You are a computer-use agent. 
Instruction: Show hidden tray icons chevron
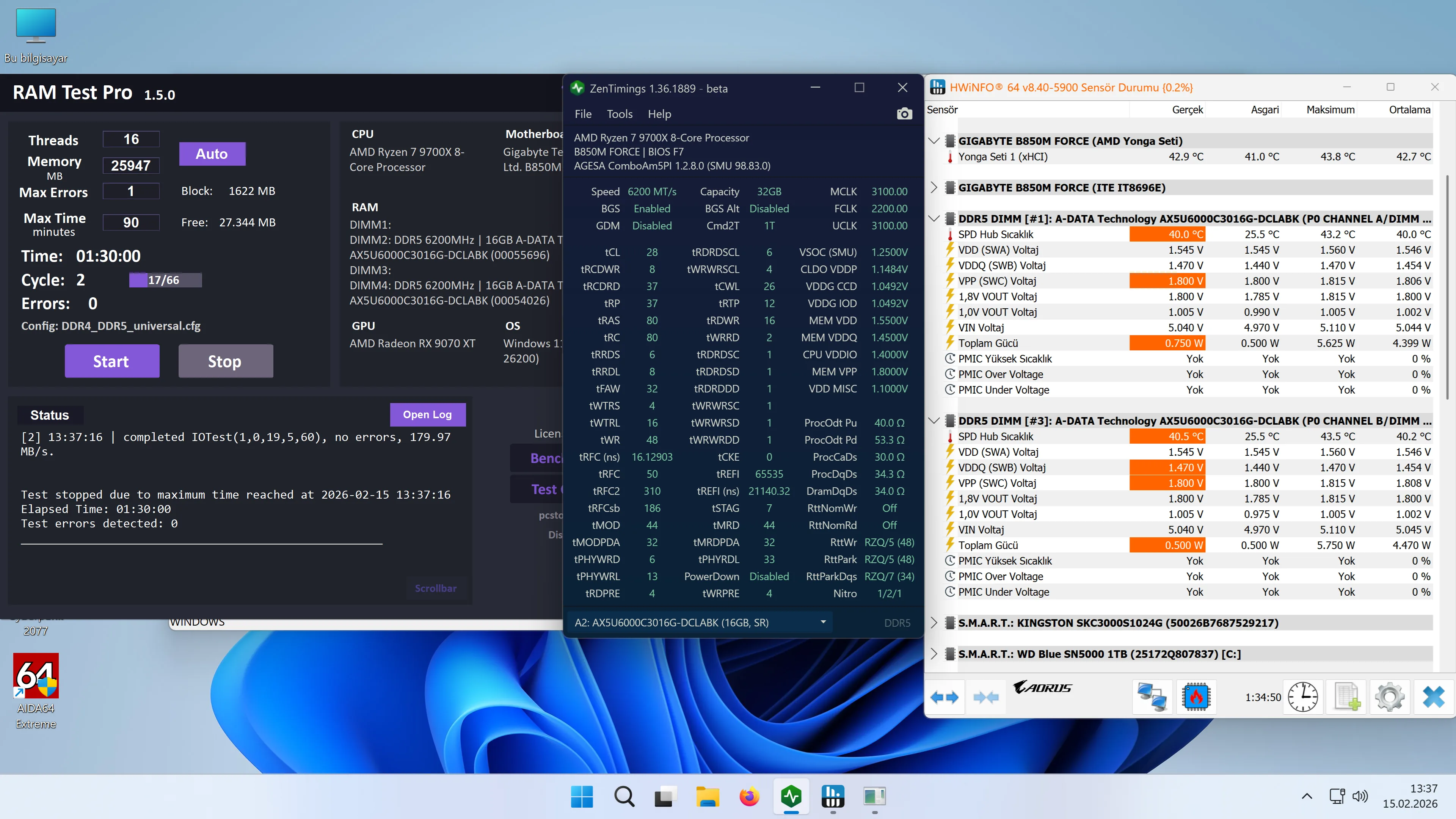(x=1307, y=796)
